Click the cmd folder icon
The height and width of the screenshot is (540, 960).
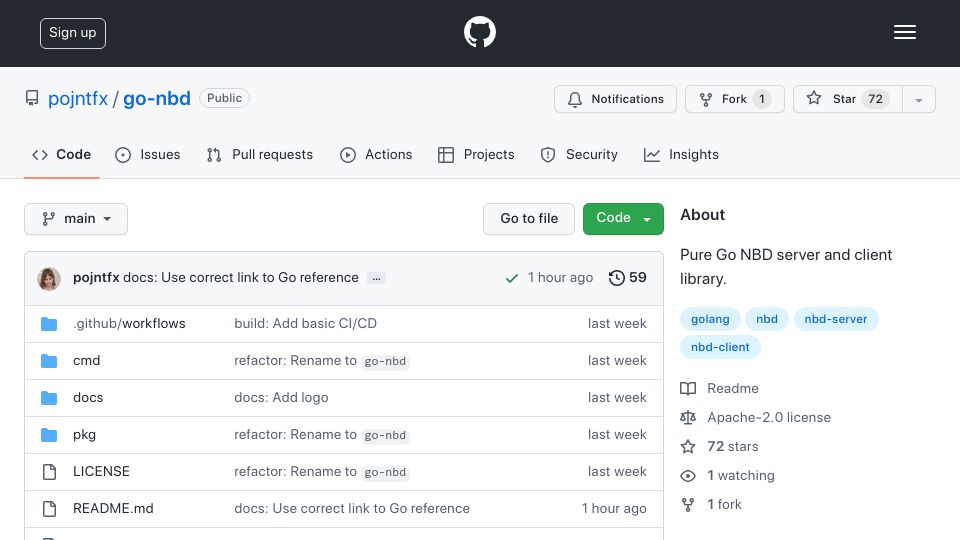coord(49,361)
